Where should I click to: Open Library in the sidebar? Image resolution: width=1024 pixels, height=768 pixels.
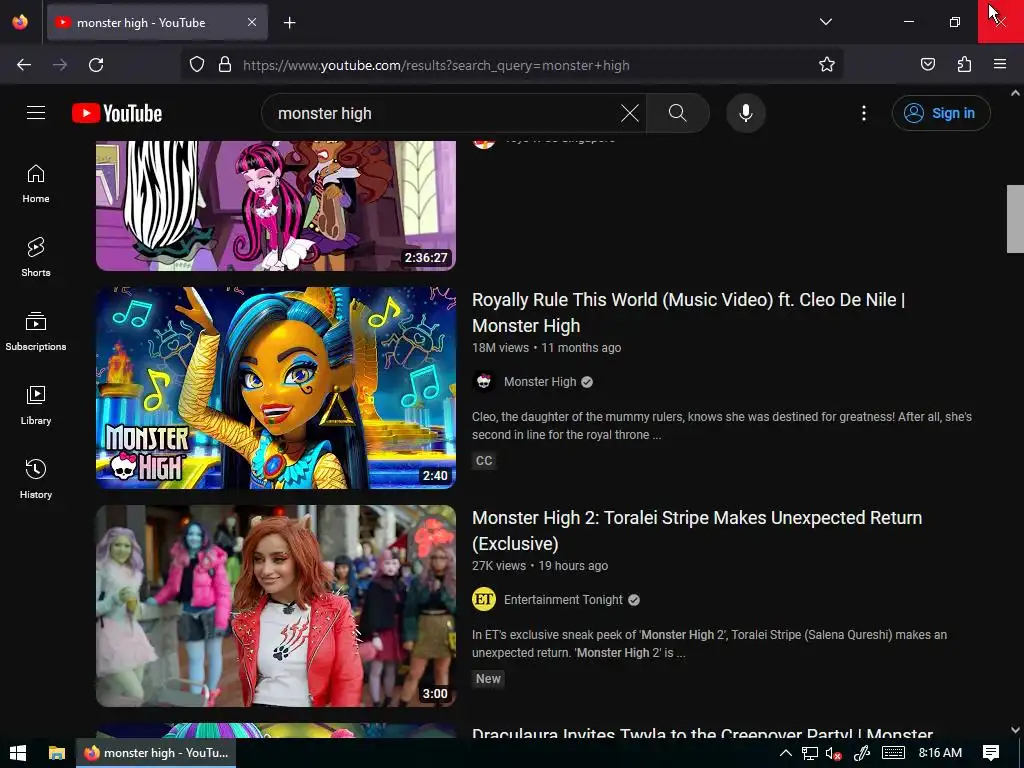coord(36,405)
